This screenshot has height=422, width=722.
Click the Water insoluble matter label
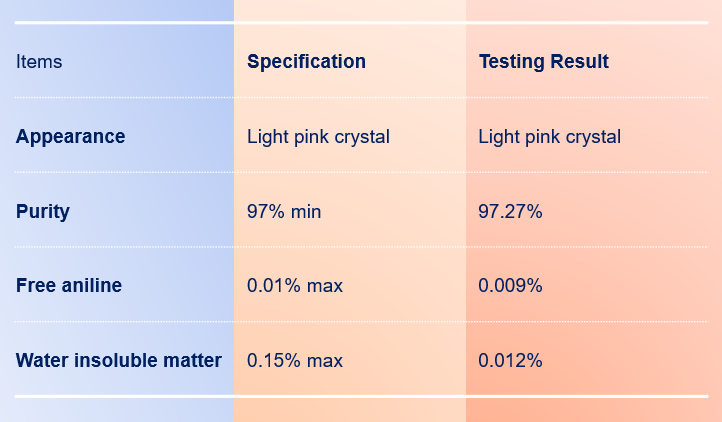click(x=119, y=360)
